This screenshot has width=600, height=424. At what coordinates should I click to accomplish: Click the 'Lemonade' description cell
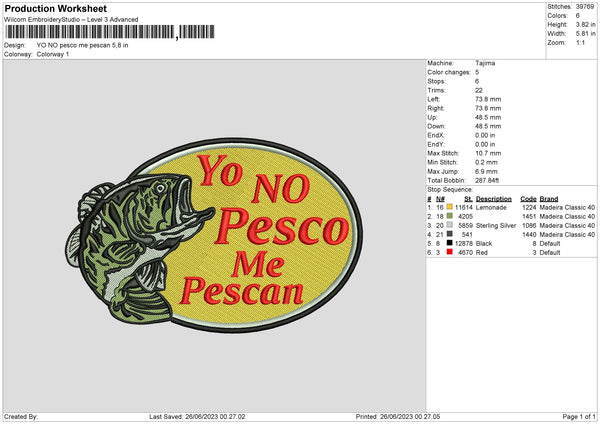491,207
